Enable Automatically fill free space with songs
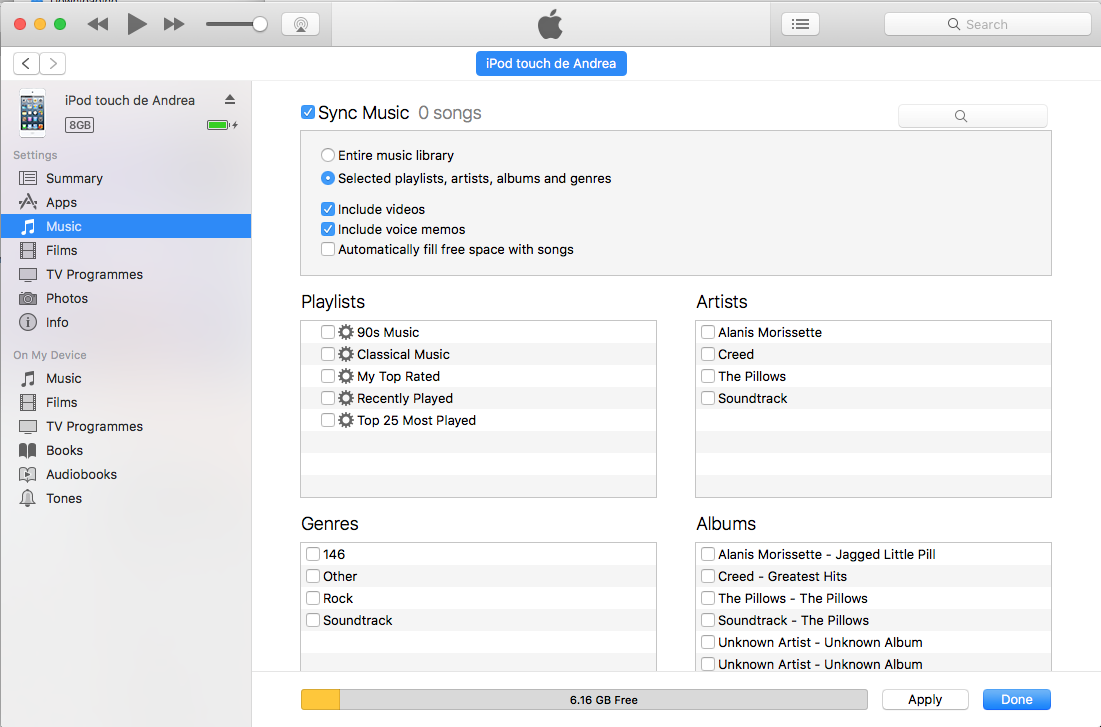This screenshot has height=727, width=1101. point(327,249)
